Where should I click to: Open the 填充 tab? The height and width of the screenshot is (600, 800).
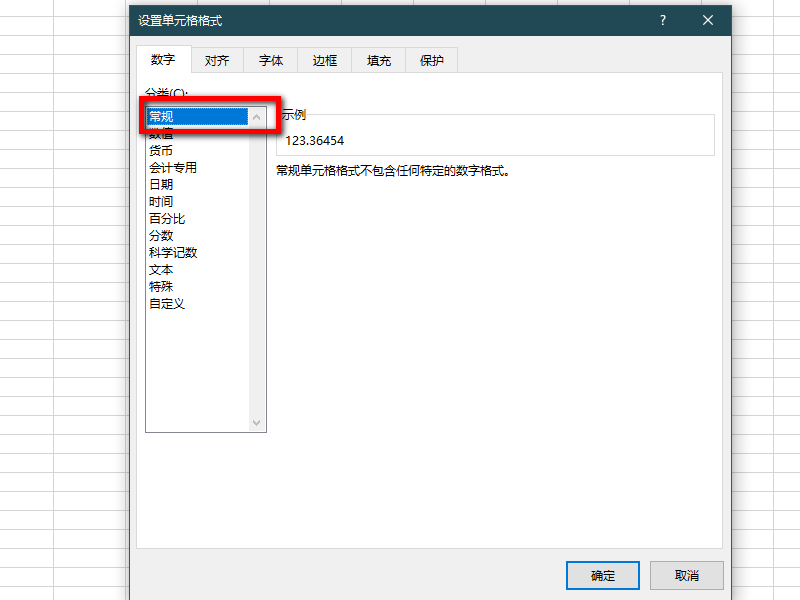tap(379, 61)
